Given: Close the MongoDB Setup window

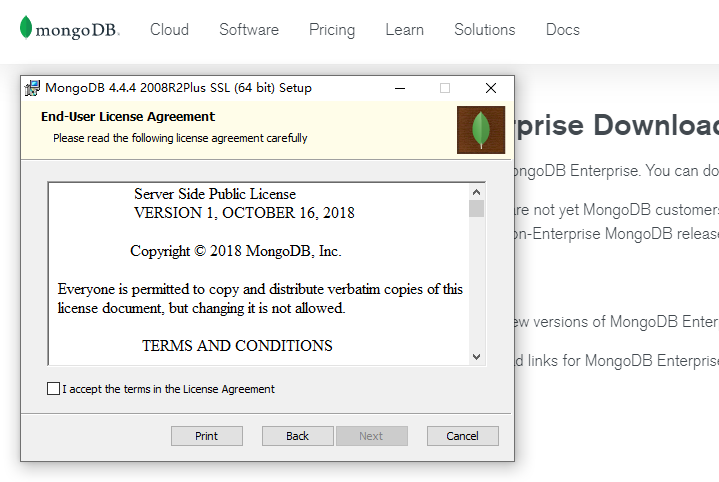Looking at the screenshot, I should (491, 88).
